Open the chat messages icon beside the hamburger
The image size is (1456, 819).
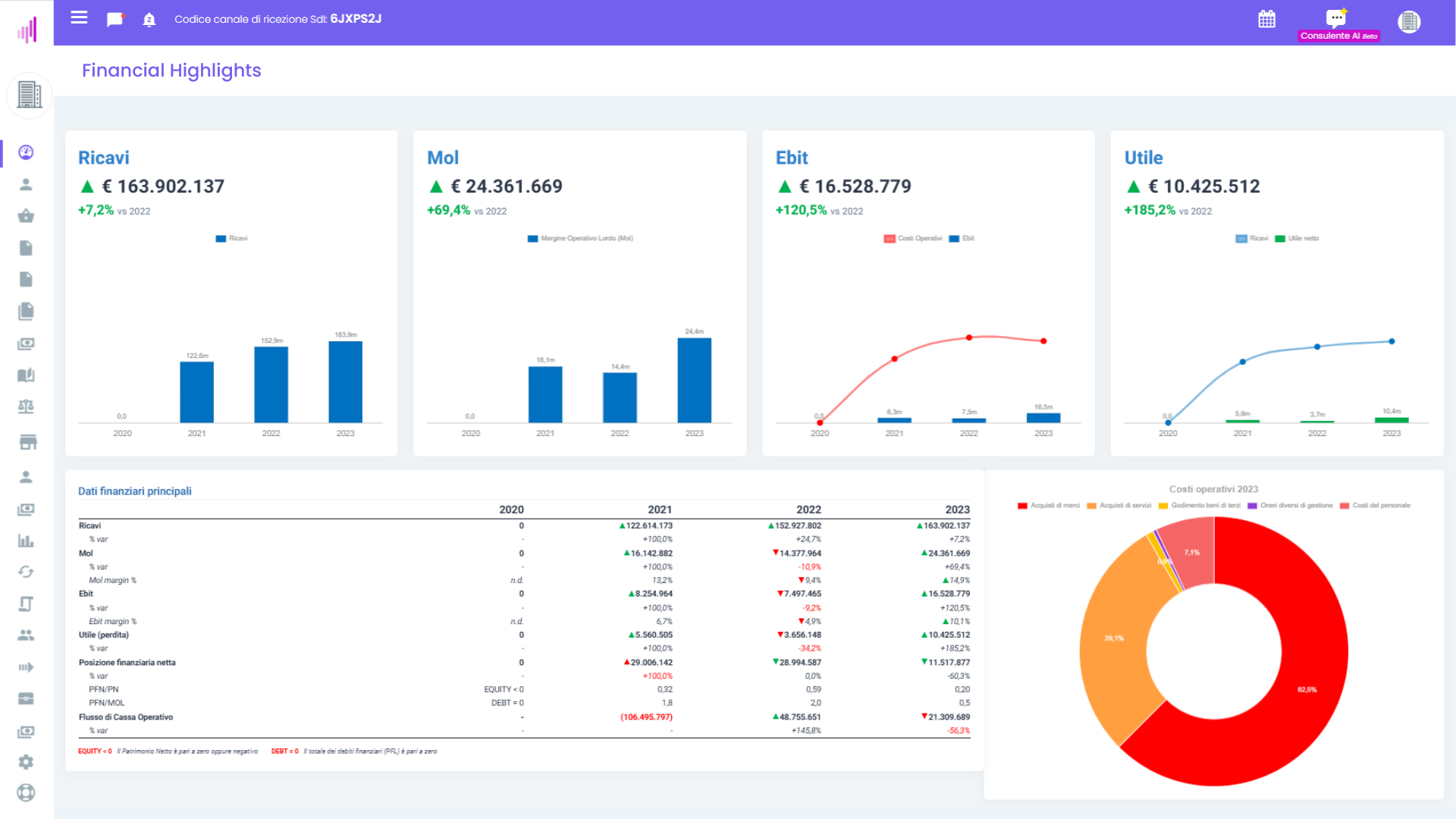point(115,19)
